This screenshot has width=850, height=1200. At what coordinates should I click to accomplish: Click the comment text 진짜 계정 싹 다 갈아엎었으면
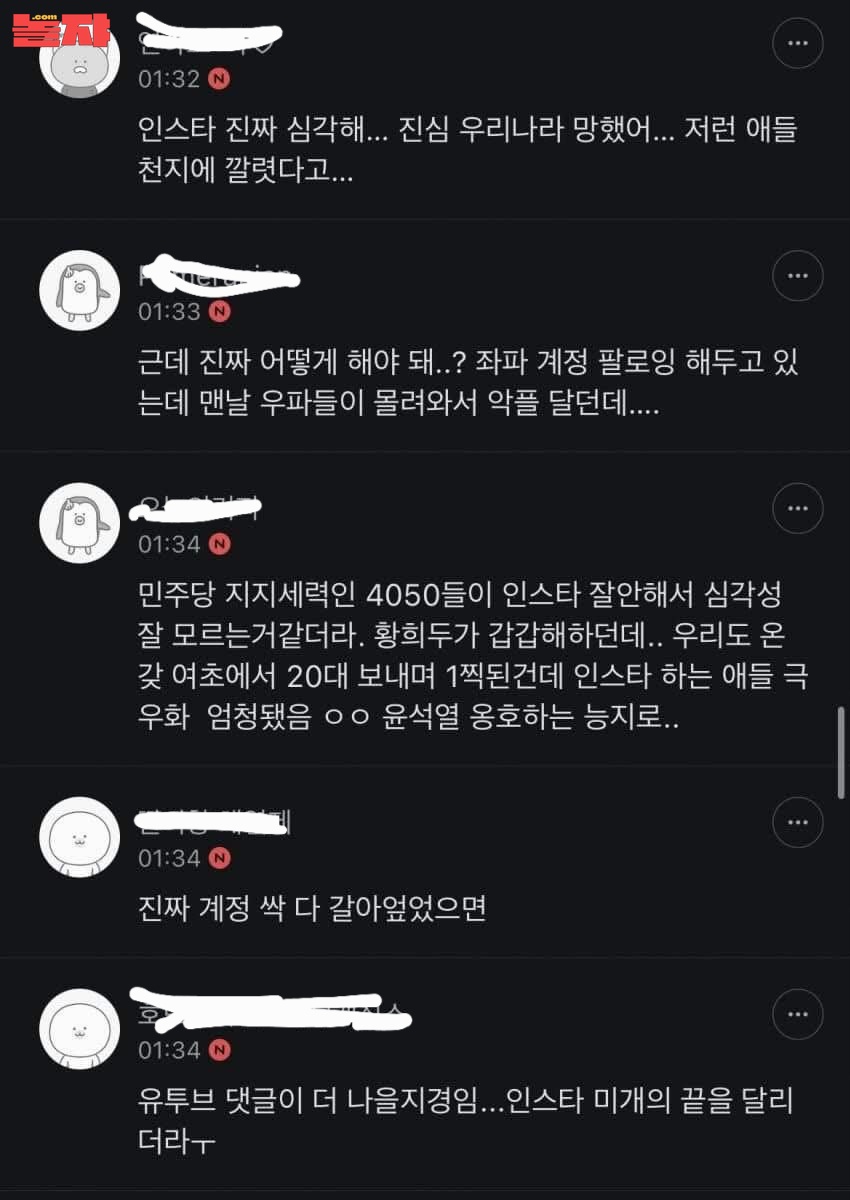(x=312, y=909)
